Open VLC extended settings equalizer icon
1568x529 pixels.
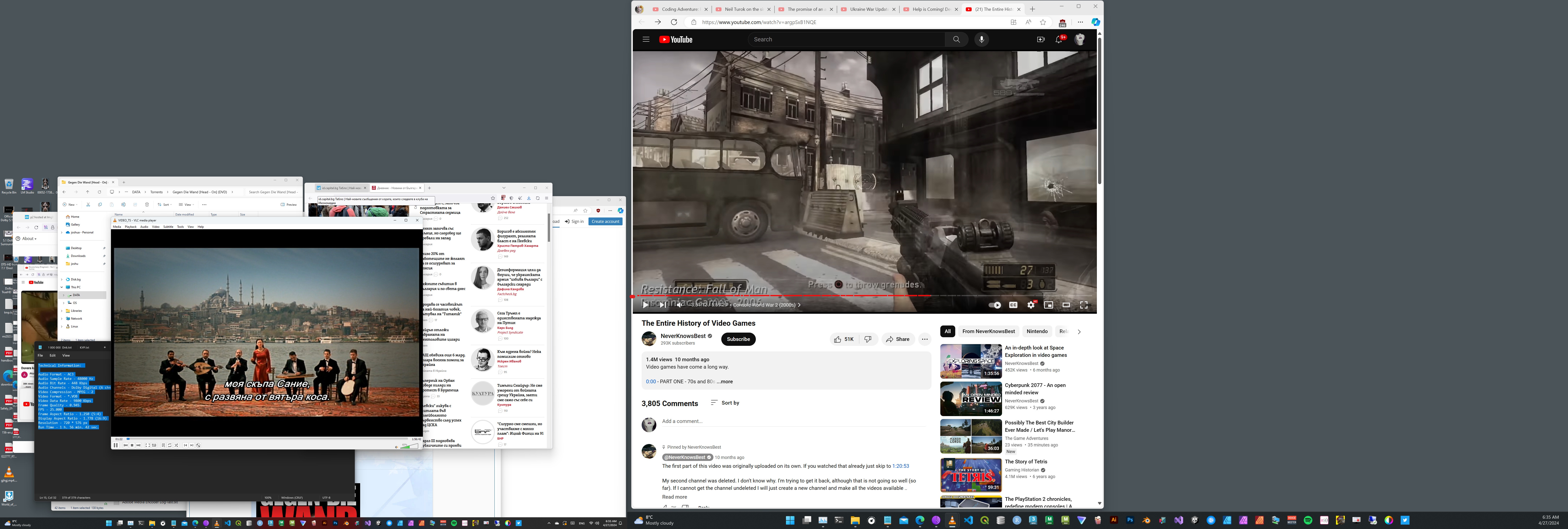click(x=154, y=445)
